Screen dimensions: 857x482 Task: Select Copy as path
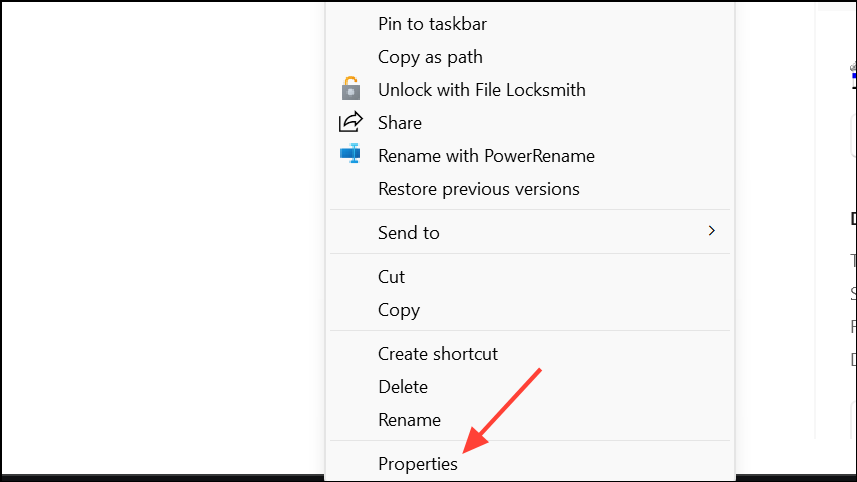430,57
